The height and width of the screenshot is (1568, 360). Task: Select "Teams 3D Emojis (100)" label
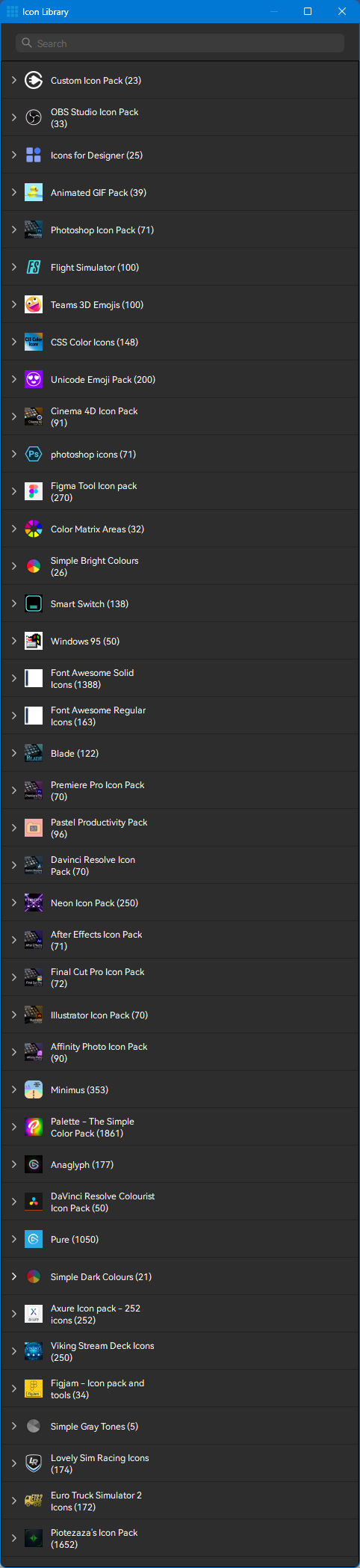tap(97, 304)
